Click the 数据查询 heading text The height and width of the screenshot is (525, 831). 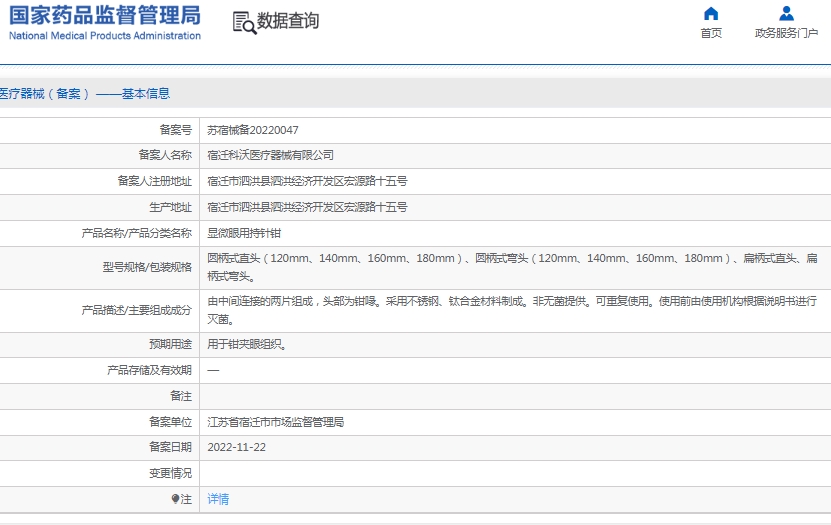click(x=288, y=21)
